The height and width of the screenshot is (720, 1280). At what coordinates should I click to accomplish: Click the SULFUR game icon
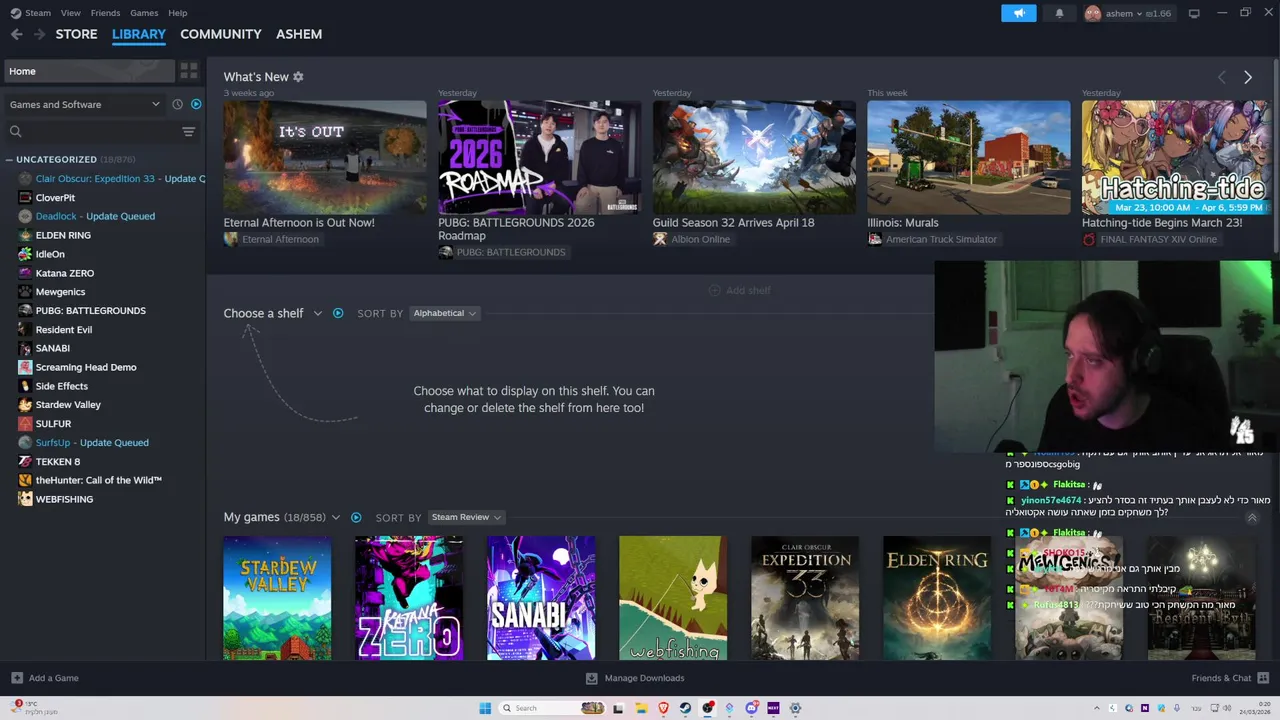pyautogui.click(x=25, y=424)
